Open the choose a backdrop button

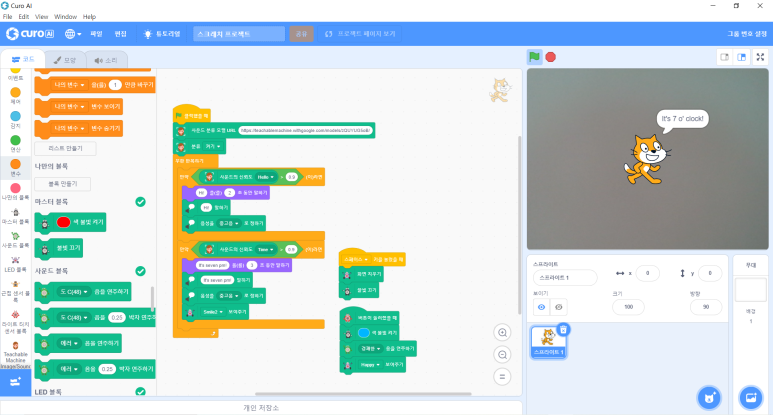click(751, 397)
